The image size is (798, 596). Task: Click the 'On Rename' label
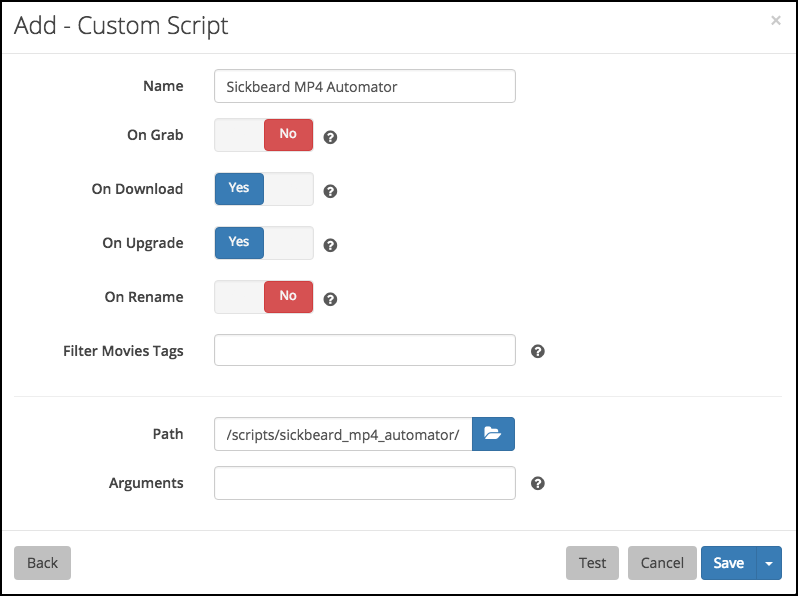tap(144, 297)
